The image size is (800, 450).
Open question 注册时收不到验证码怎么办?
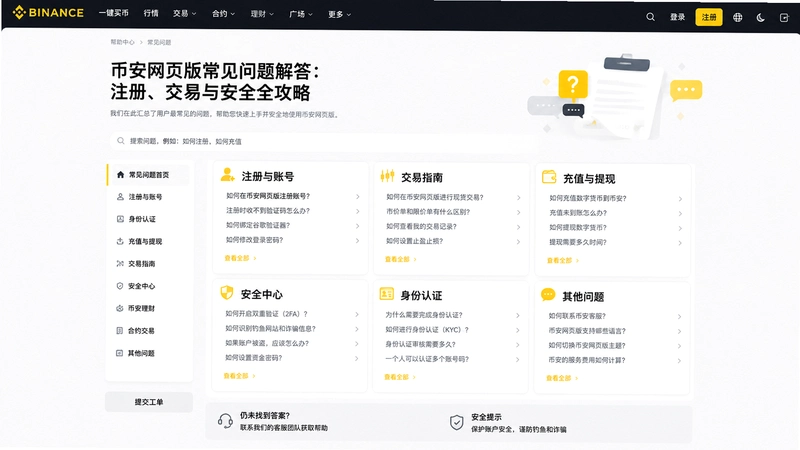(x=268, y=210)
